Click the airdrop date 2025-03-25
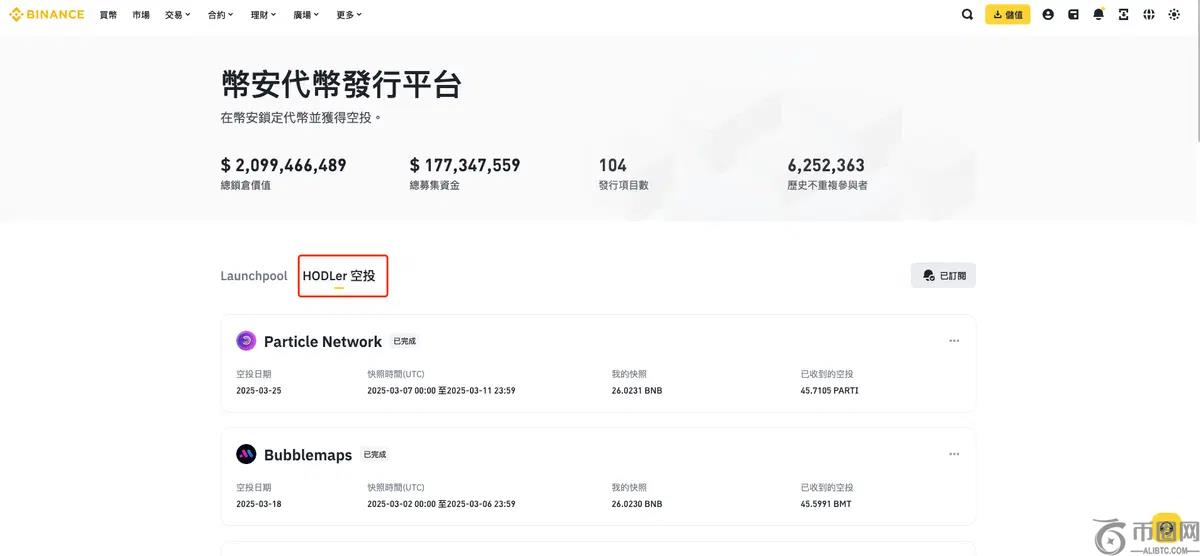This screenshot has height=556, width=1200. coord(259,391)
